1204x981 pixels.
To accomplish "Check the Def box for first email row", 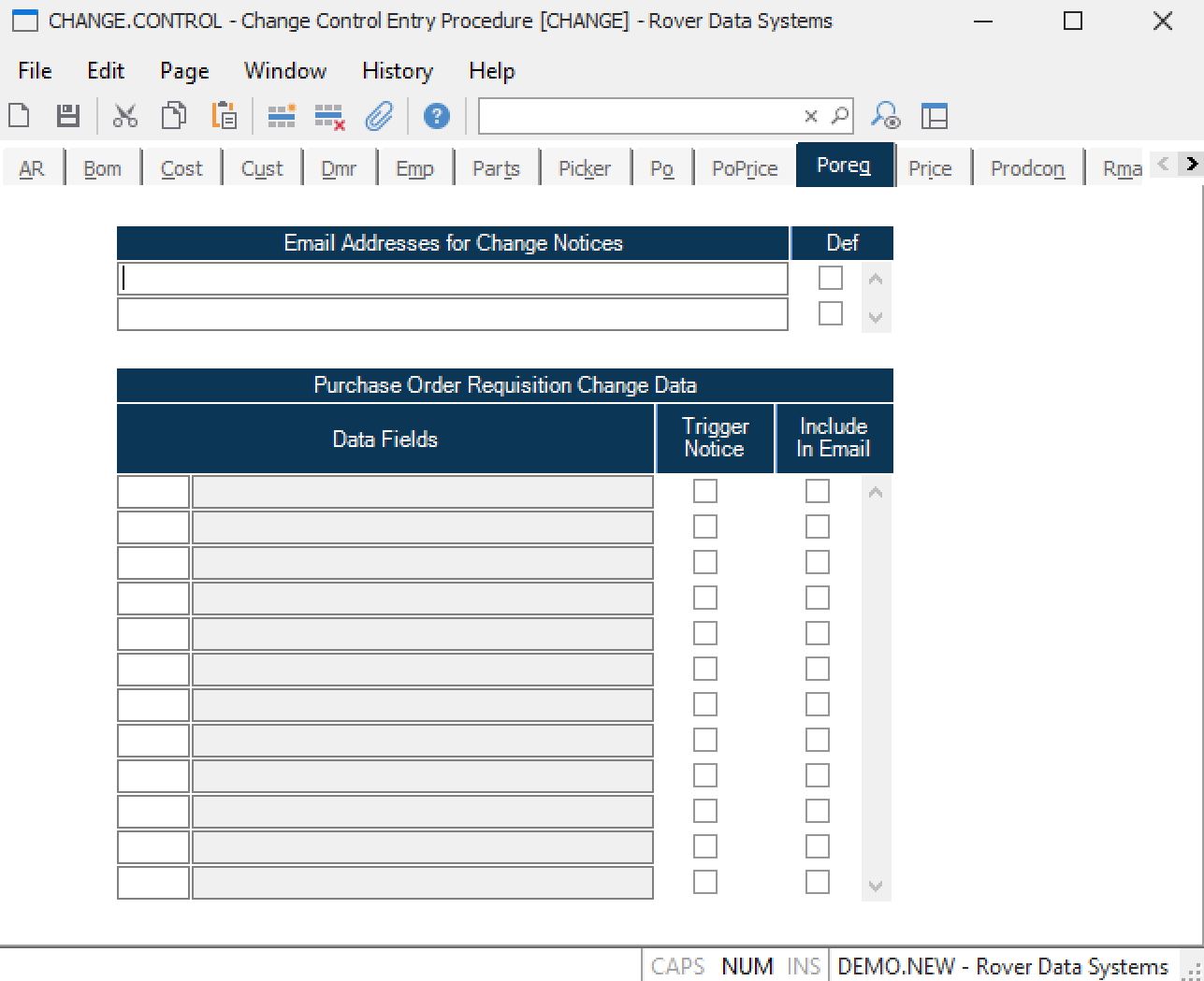I will 830,279.
